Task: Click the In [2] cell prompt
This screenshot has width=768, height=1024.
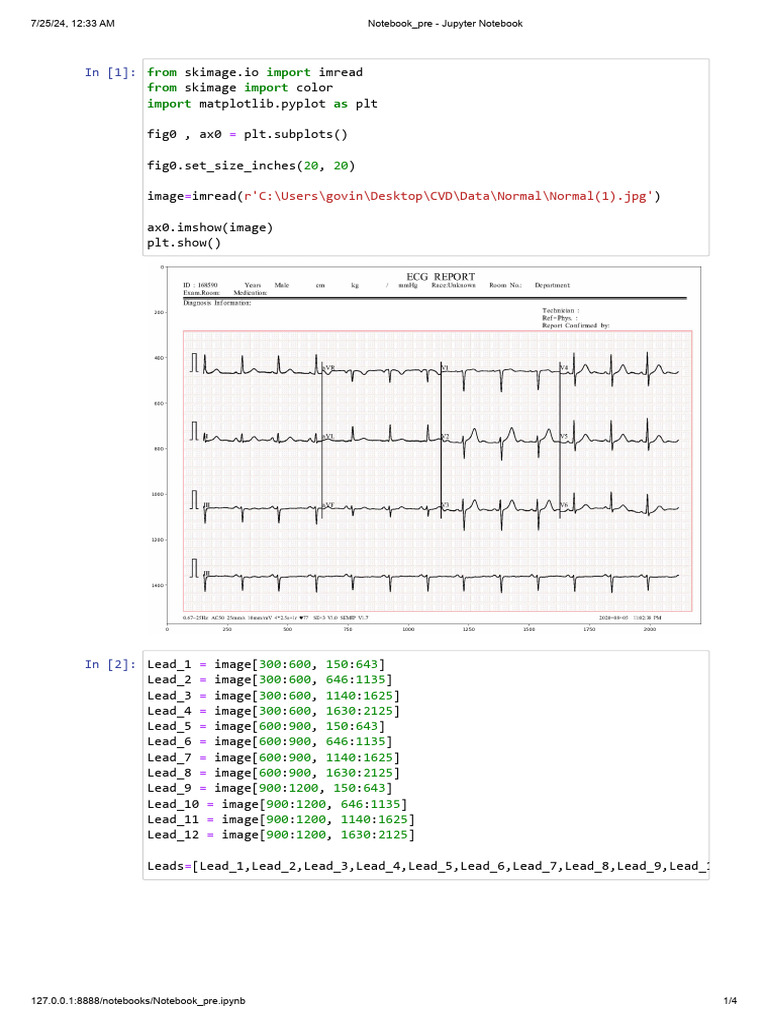Action: (111, 664)
